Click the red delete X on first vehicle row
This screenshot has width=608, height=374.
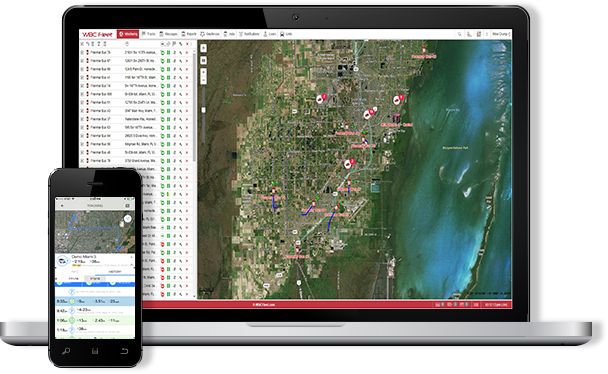[187, 52]
